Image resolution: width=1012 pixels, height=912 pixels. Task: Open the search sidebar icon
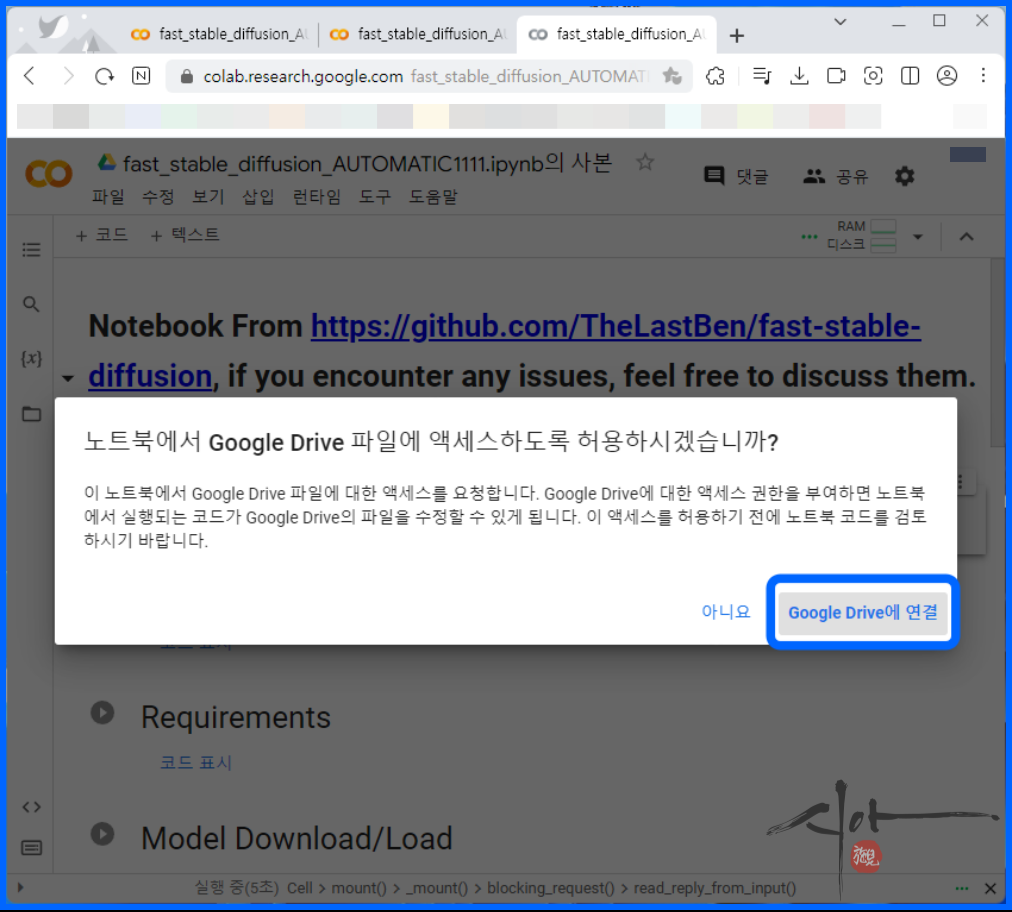tap(31, 304)
